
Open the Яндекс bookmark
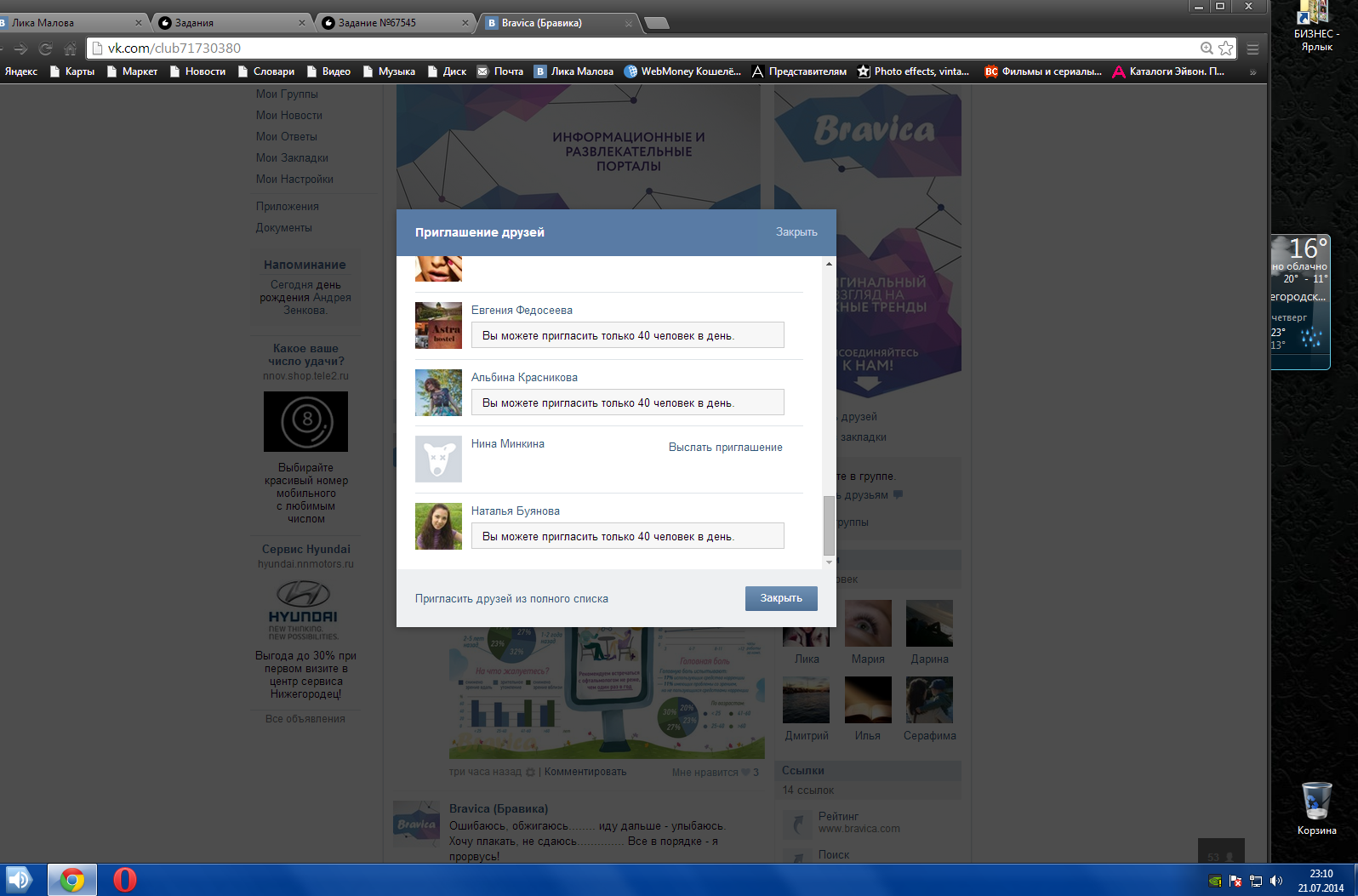[20, 71]
